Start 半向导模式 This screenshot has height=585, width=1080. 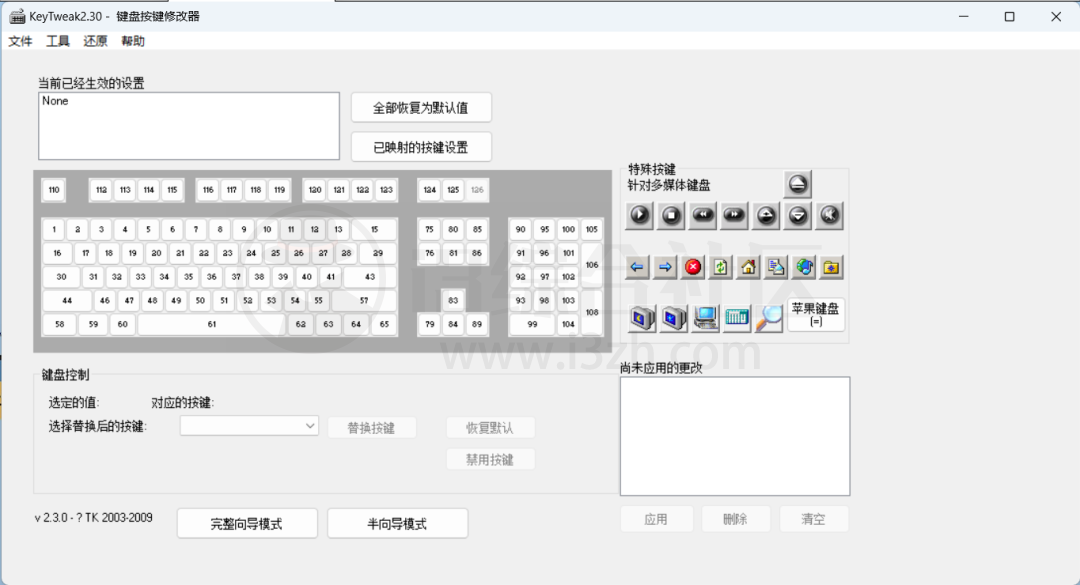pos(397,524)
